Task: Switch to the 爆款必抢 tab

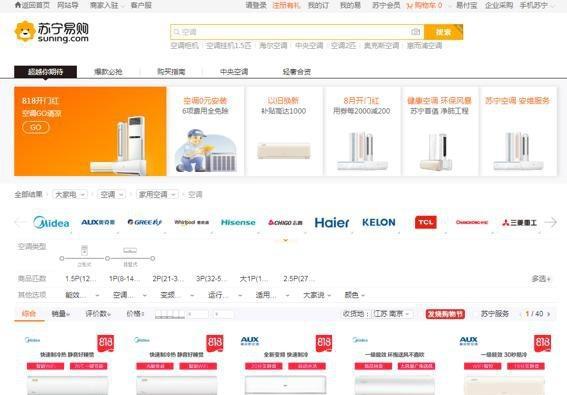Action: pos(108,72)
